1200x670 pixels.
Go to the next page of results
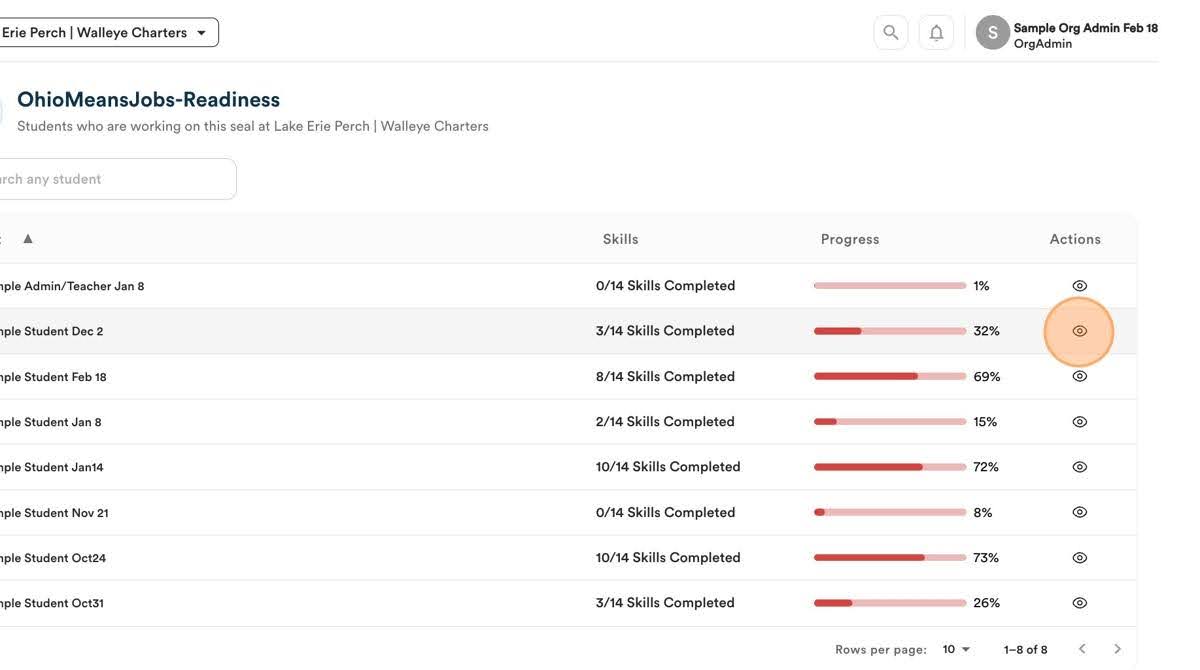click(1118, 649)
